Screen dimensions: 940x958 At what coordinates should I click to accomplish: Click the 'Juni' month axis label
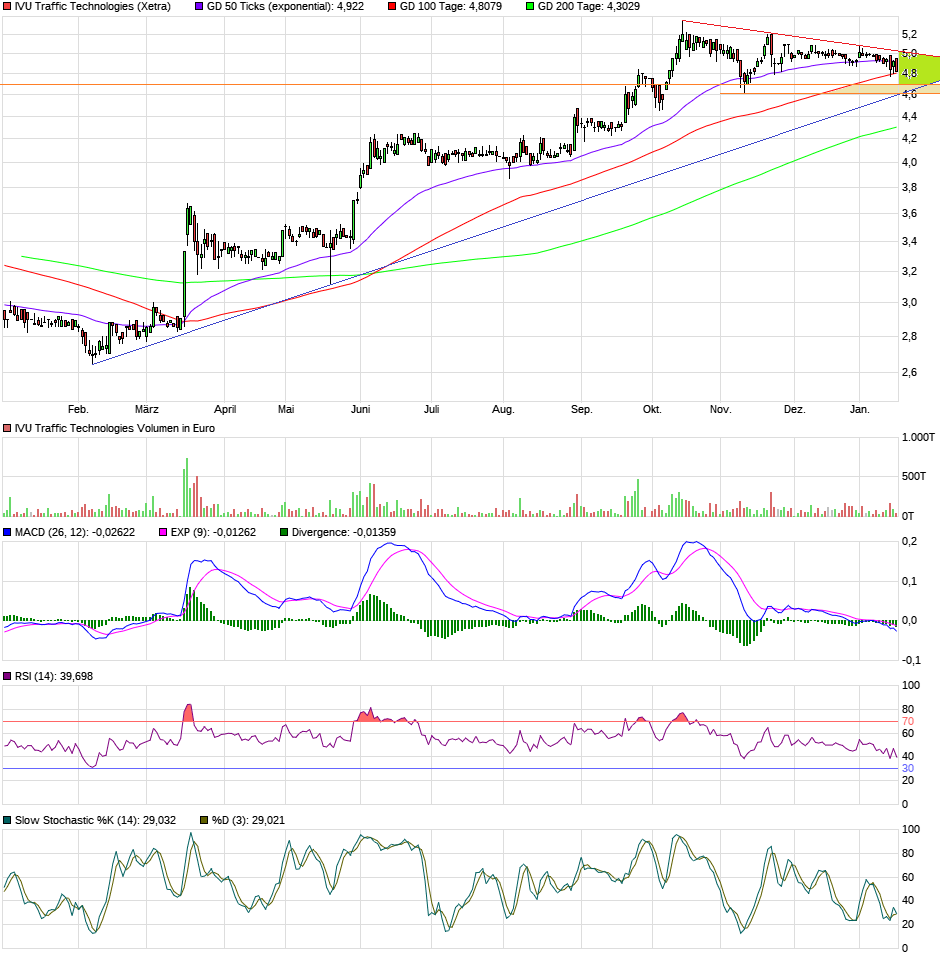click(x=360, y=409)
